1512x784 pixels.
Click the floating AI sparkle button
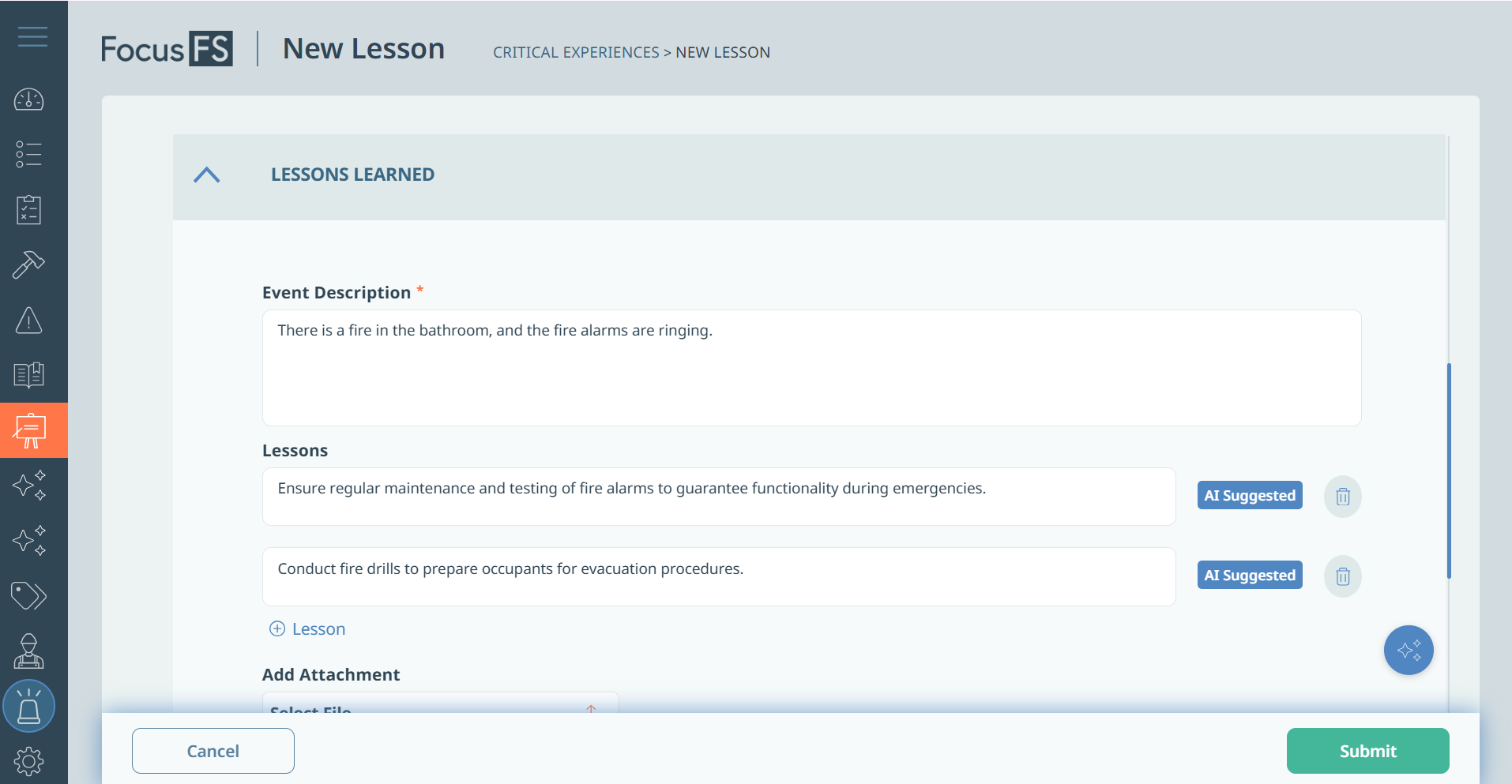coord(1409,651)
